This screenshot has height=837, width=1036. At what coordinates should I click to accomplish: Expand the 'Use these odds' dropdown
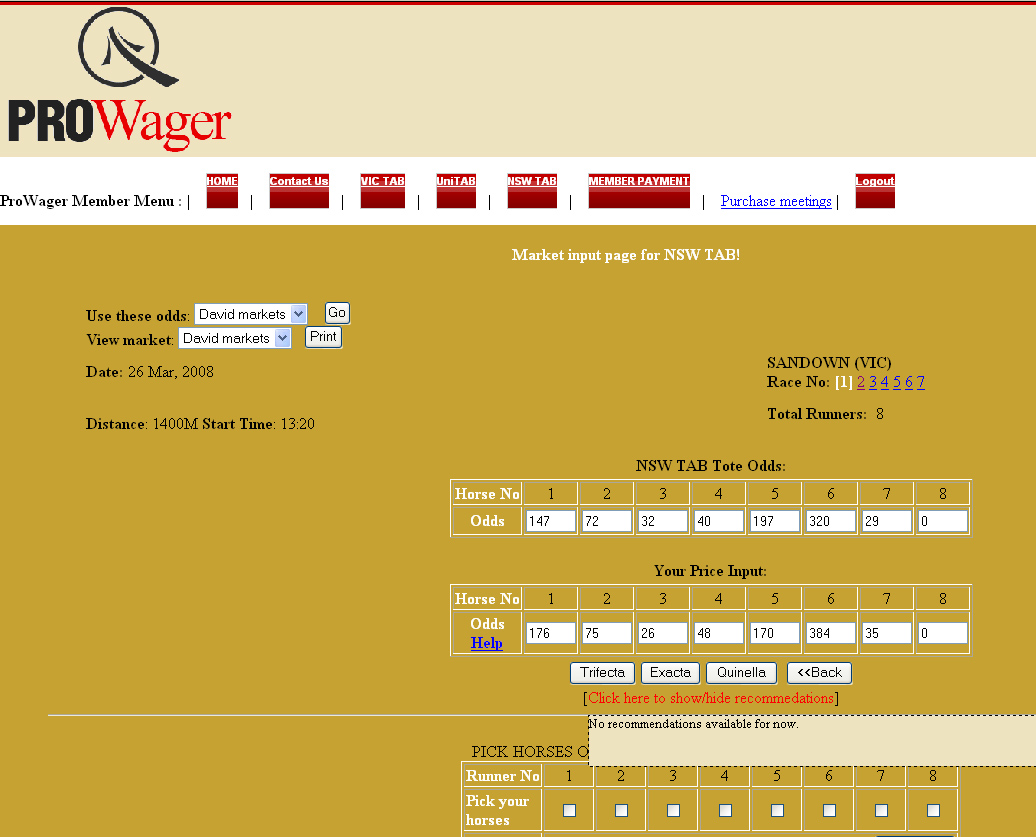click(250, 314)
